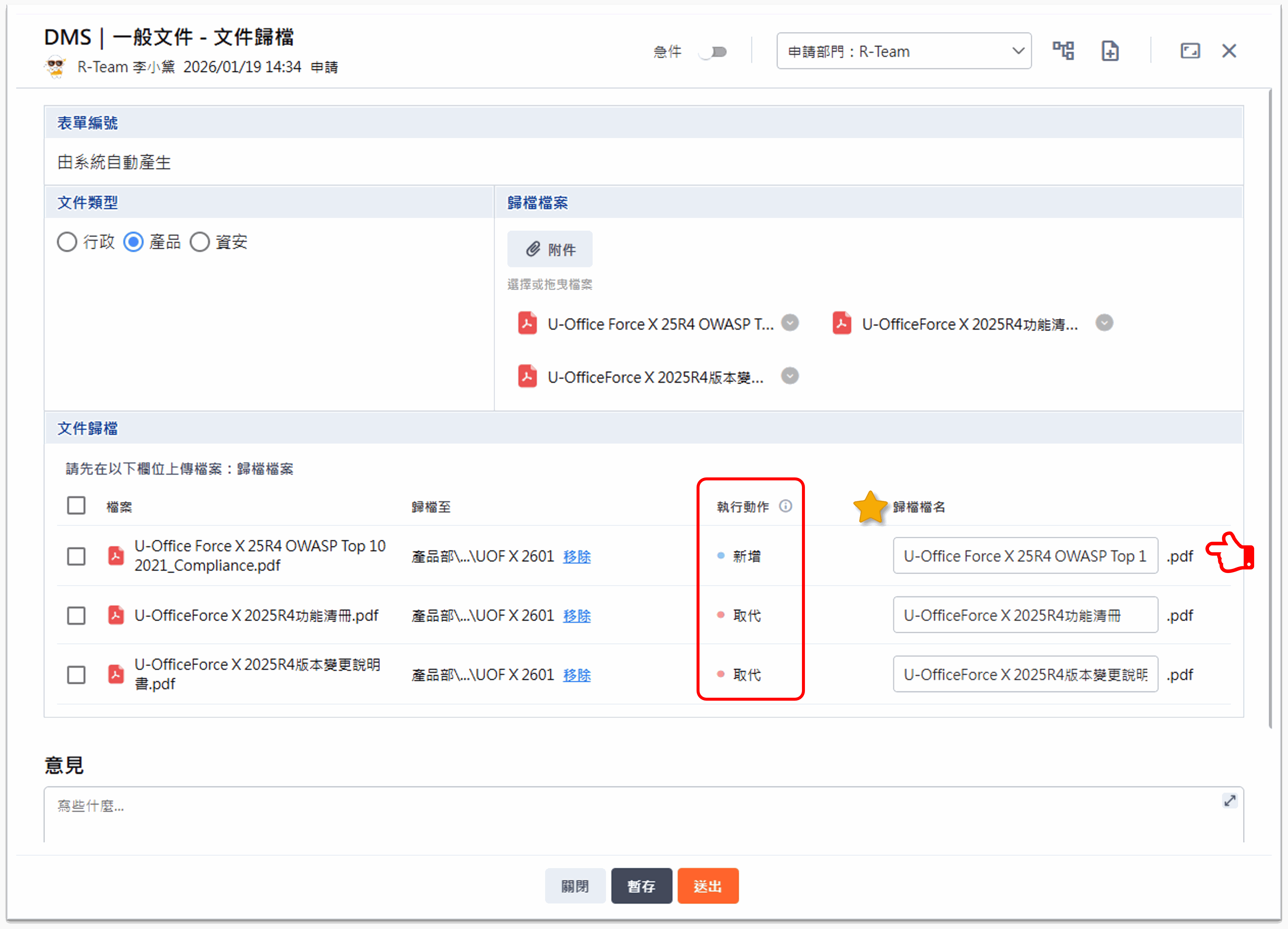
Task: Click 移除 link for OWASP file row
Action: (x=576, y=556)
